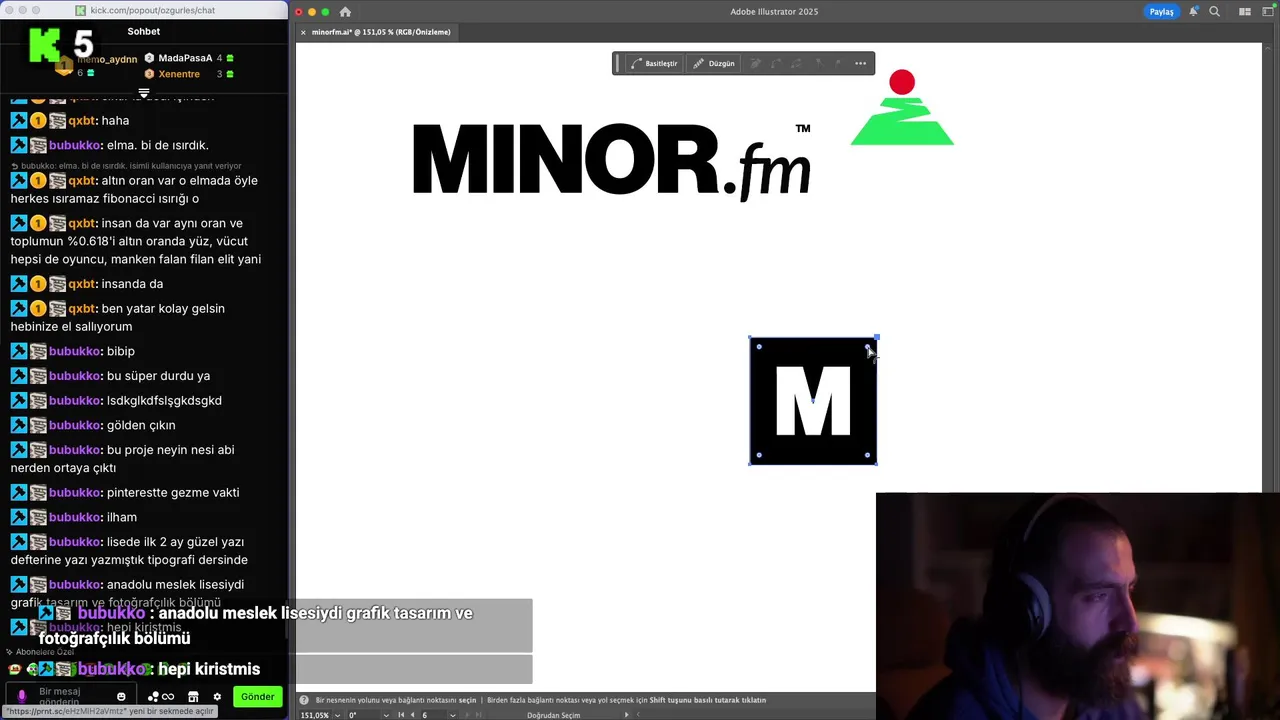Click the streamer webcam overlay
This screenshot has height=720, width=1280.
(1078, 606)
